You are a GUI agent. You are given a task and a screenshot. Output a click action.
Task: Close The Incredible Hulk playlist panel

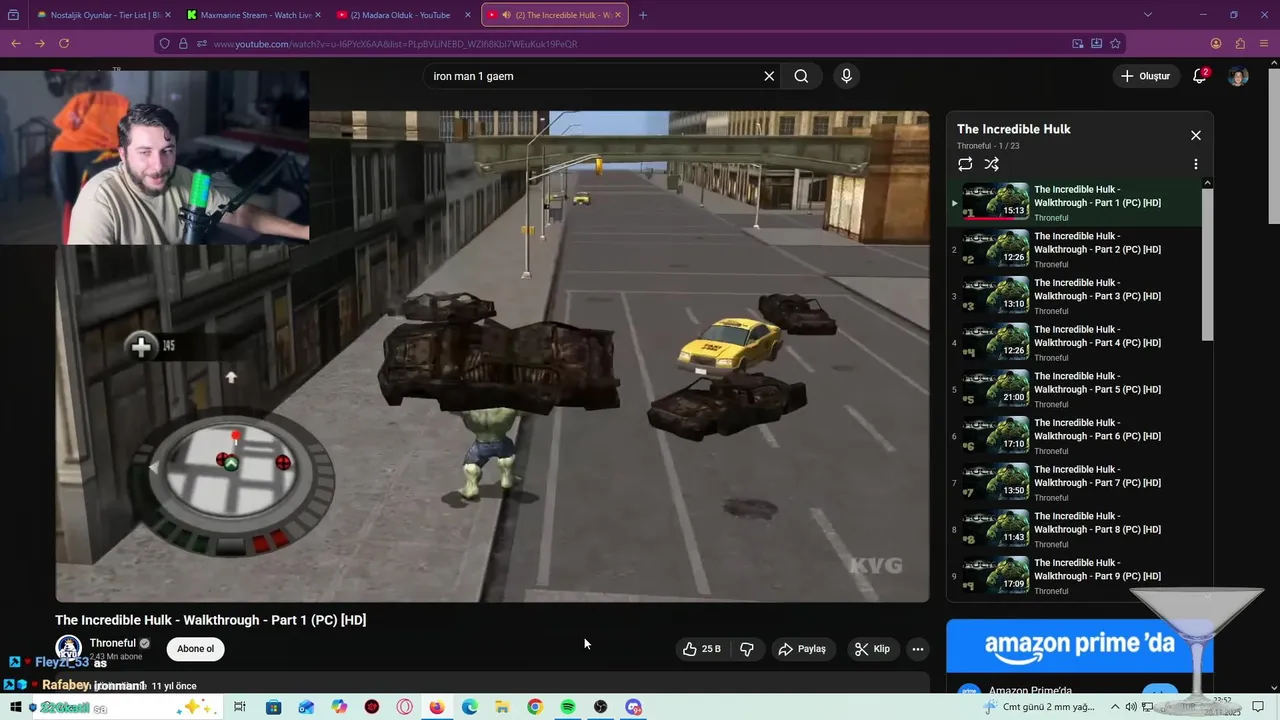click(1195, 135)
